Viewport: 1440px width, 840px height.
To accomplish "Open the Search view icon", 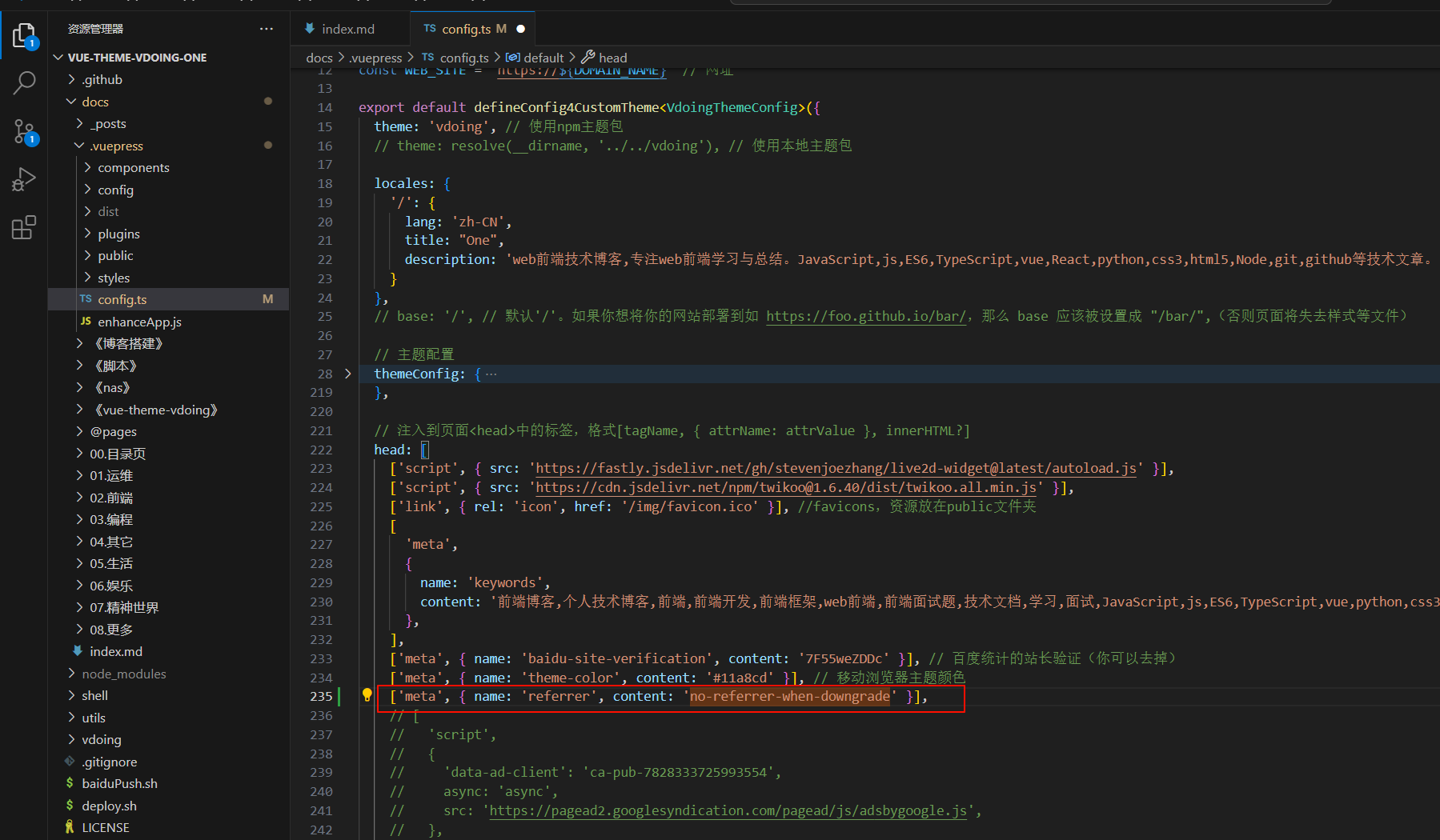I will pos(24,82).
